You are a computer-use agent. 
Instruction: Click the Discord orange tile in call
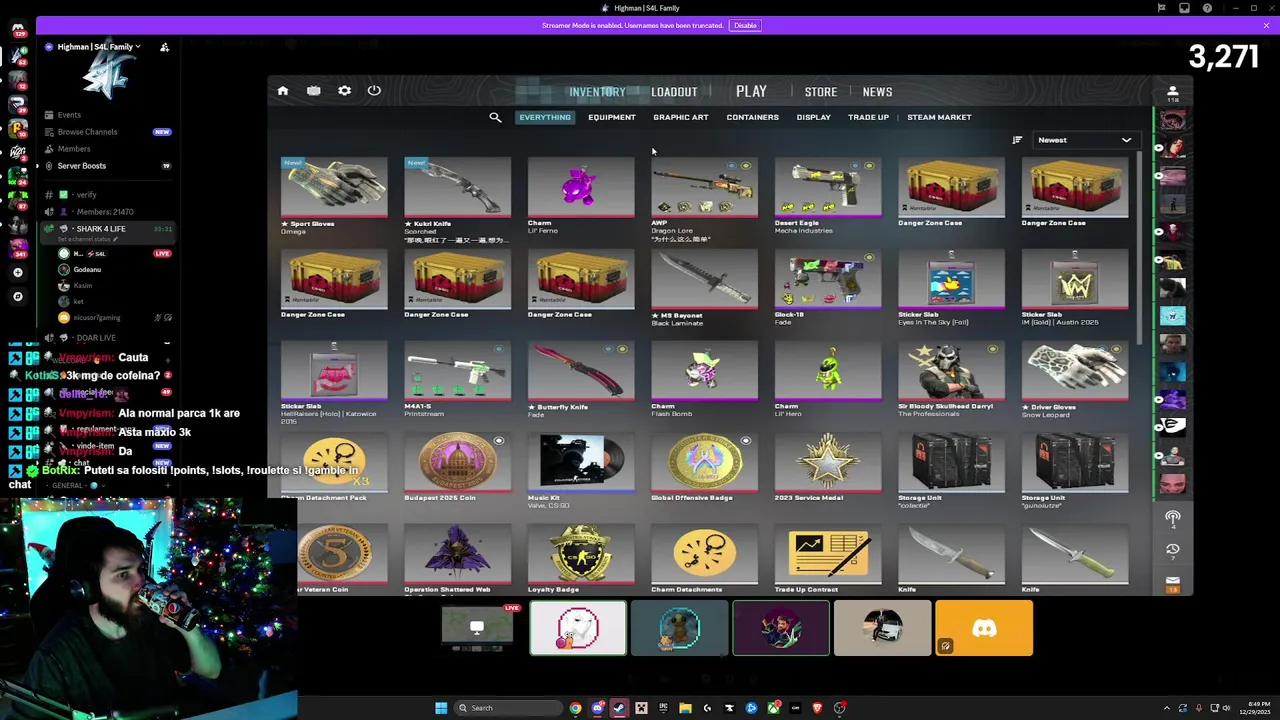point(984,628)
